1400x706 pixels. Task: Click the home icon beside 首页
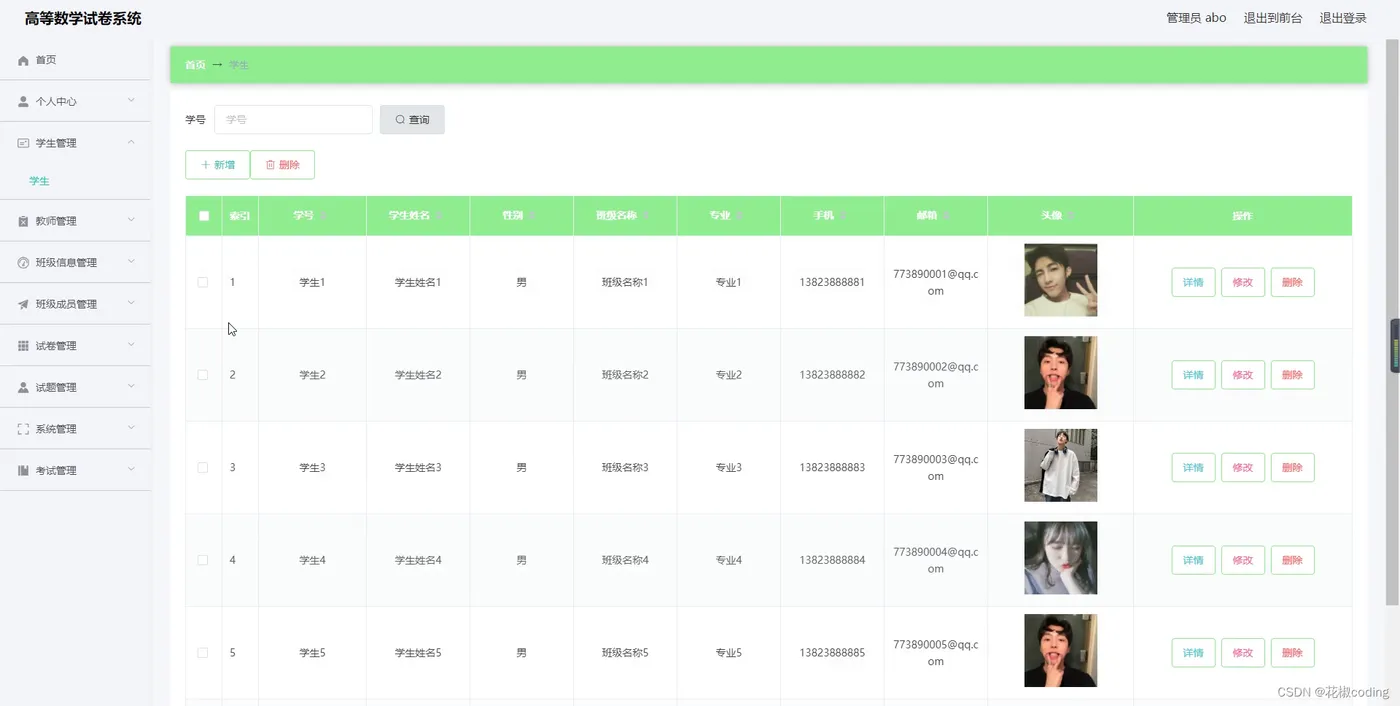tap(23, 61)
